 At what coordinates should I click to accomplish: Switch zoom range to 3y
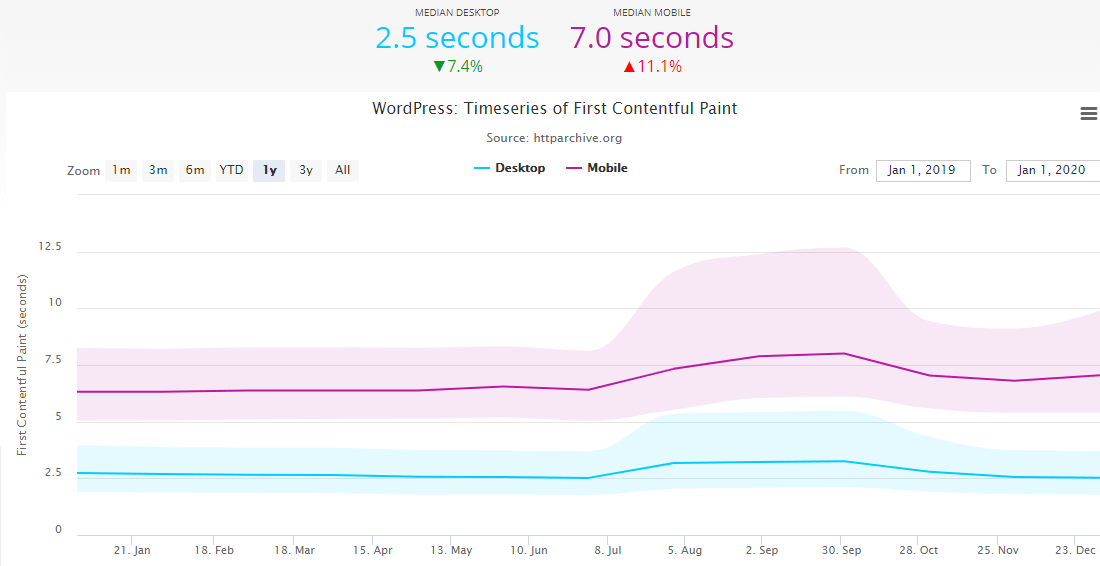(x=306, y=170)
